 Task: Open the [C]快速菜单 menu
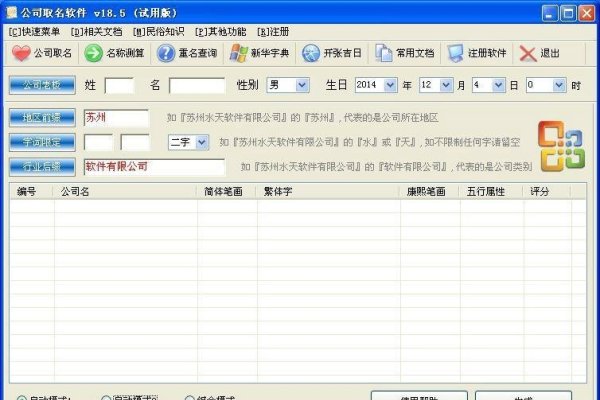(x=34, y=32)
